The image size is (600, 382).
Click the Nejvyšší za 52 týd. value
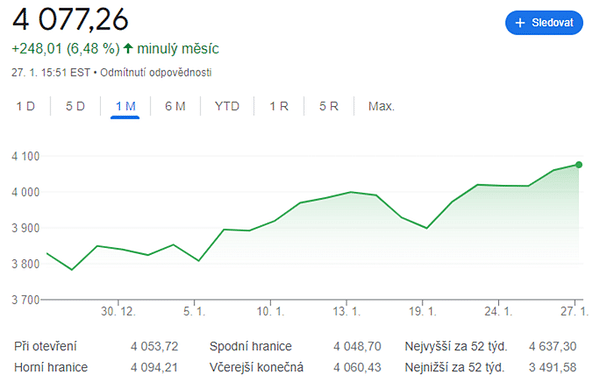click(553, 346)
